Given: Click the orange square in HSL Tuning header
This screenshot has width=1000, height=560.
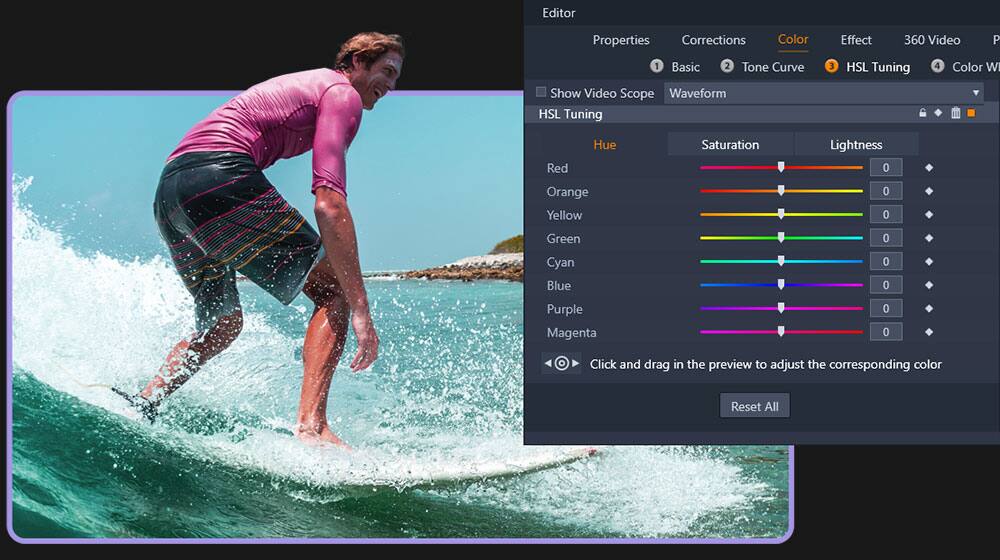Looking at the screenshot, I should point(971,114).
